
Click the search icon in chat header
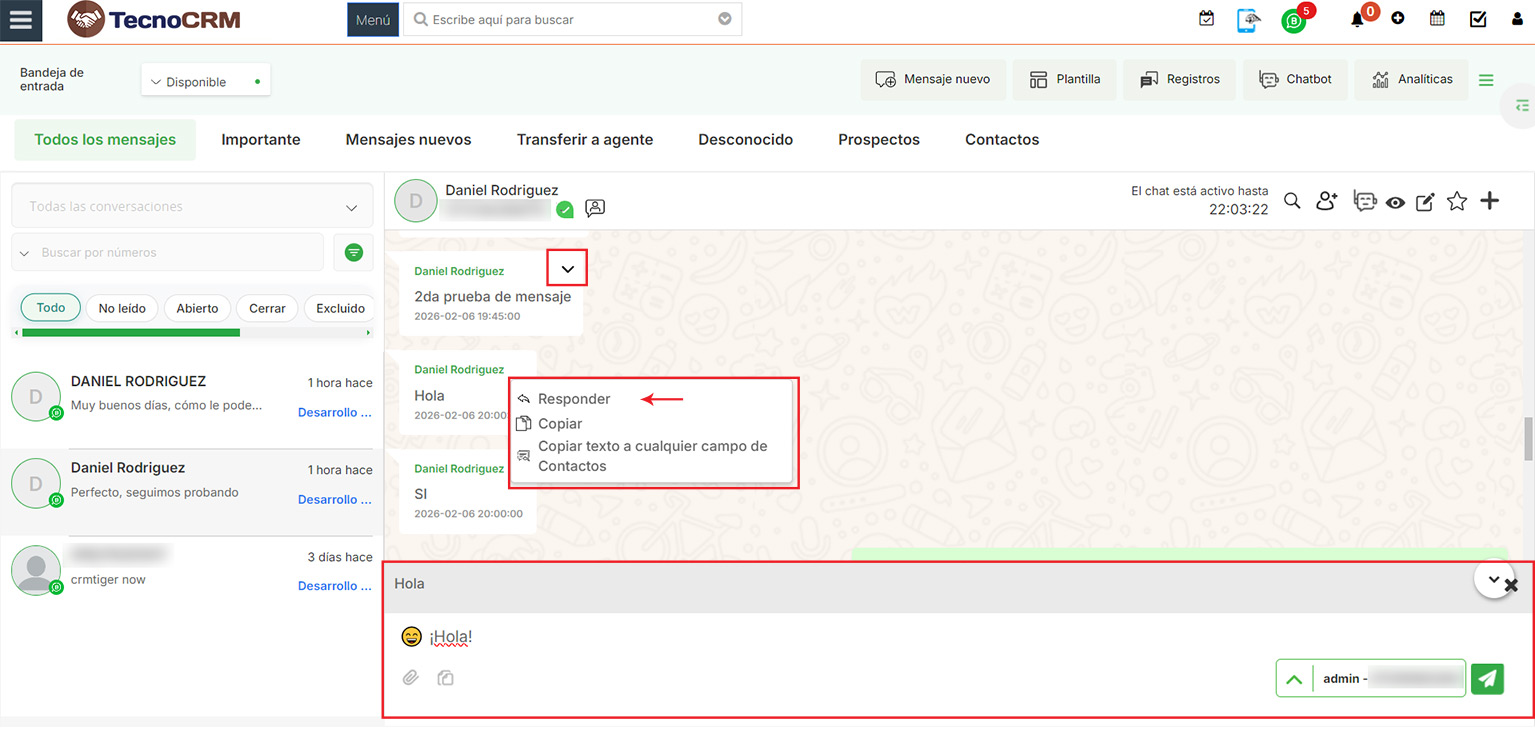(x=1292, y=201)
